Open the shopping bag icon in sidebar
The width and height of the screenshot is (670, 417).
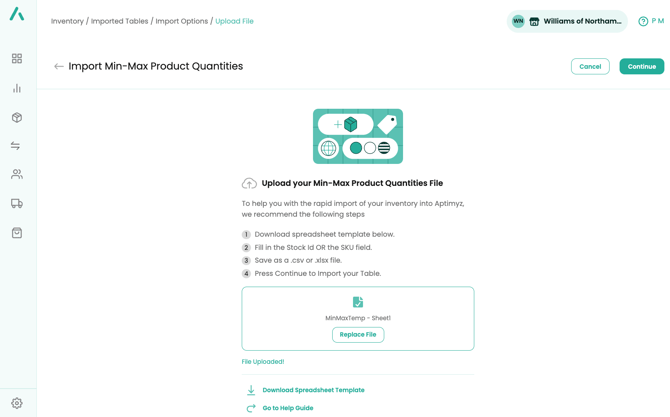point(17,232)
